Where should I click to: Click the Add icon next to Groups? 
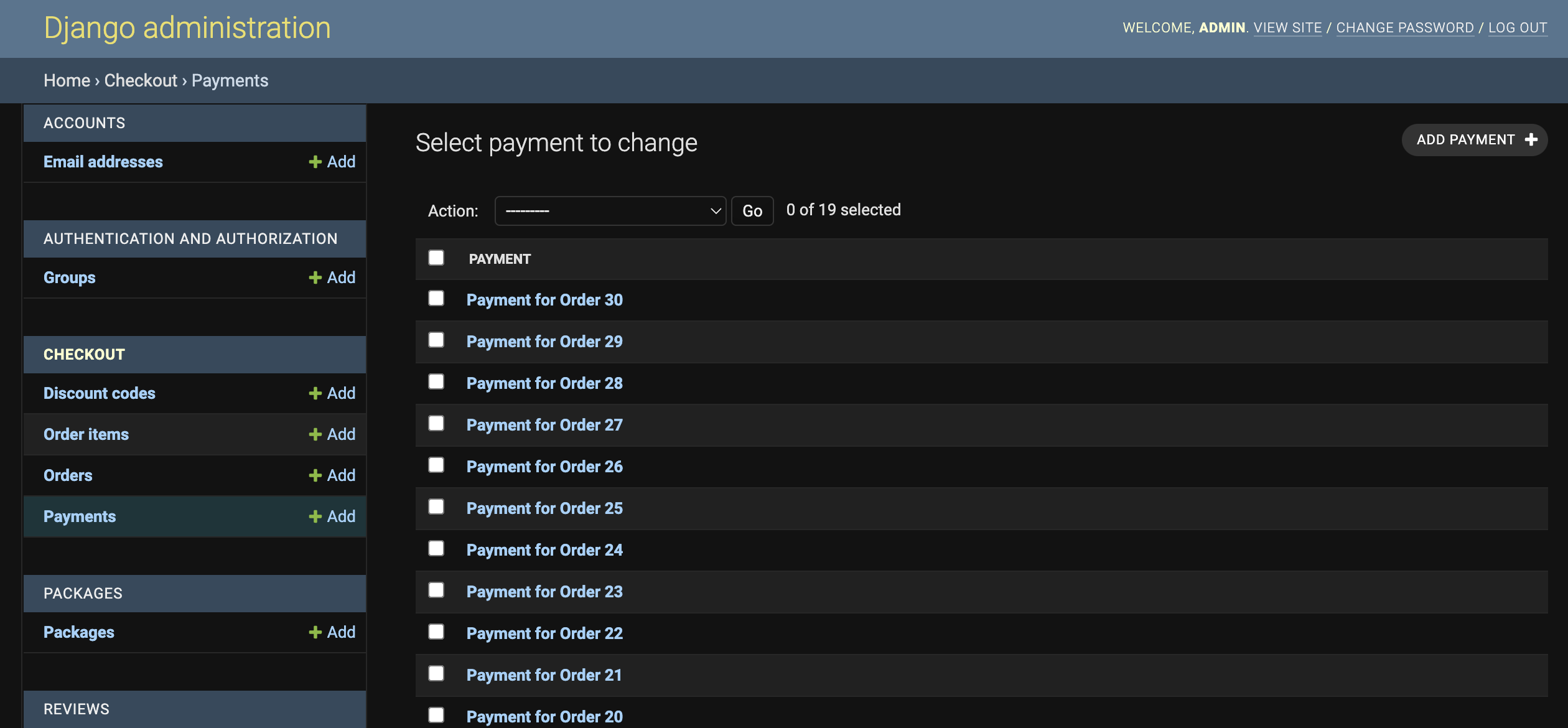coord(315,278)
